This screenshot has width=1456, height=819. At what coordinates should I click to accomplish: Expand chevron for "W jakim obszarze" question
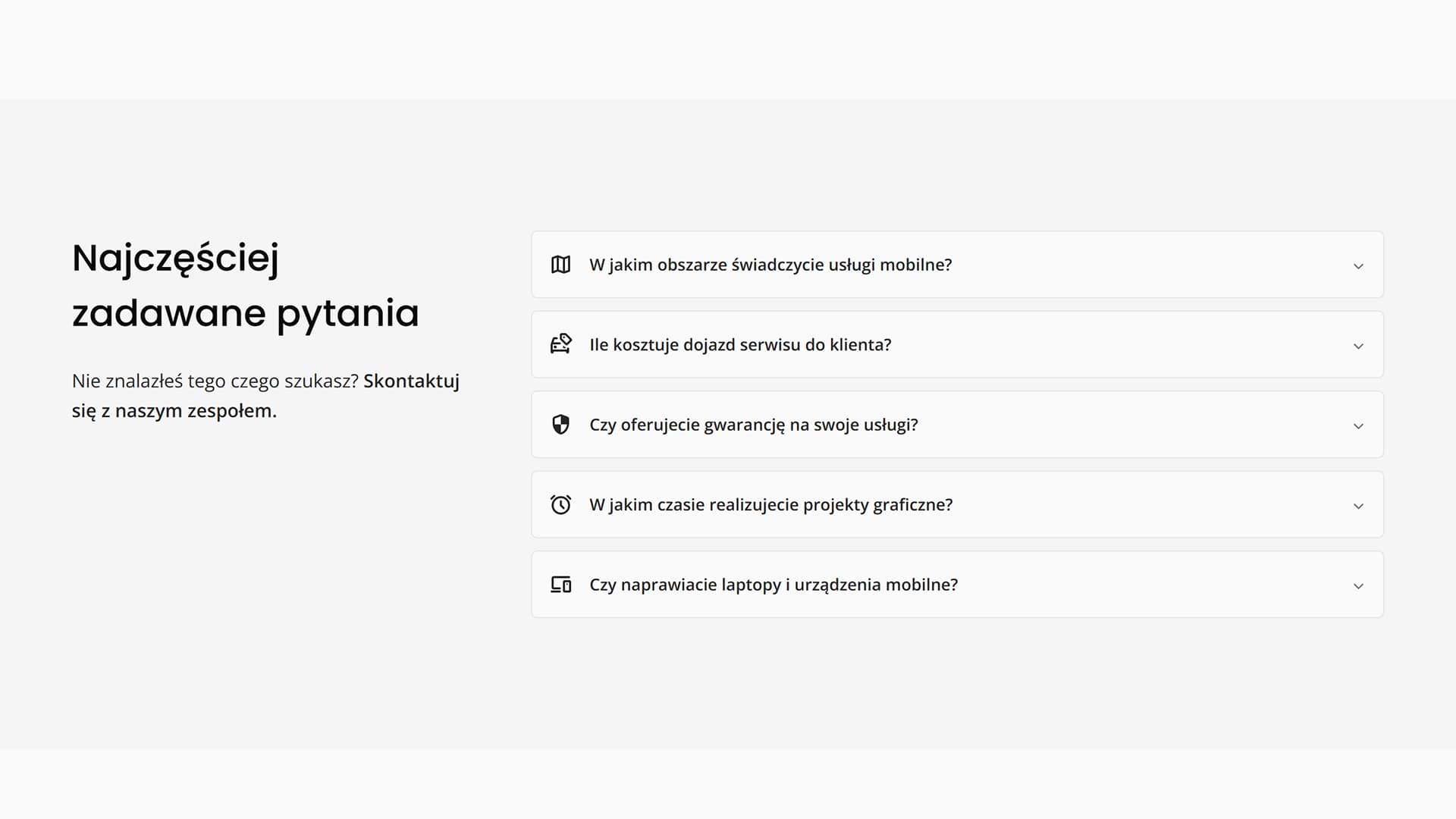tap(1358, 266)
